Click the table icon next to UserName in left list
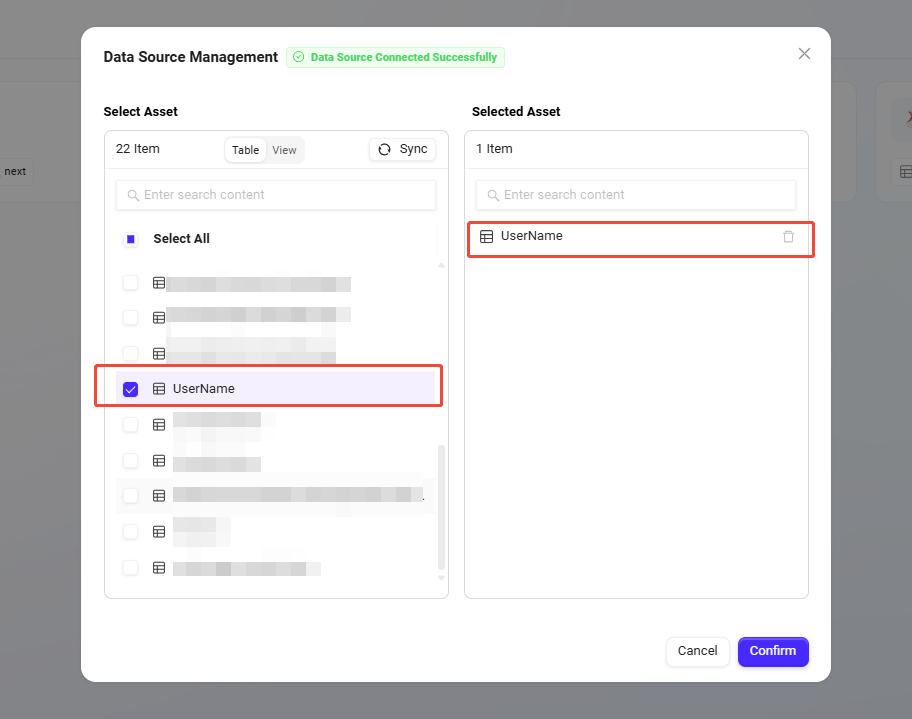This screenshot has width=912, height=719. coord(159,389)
